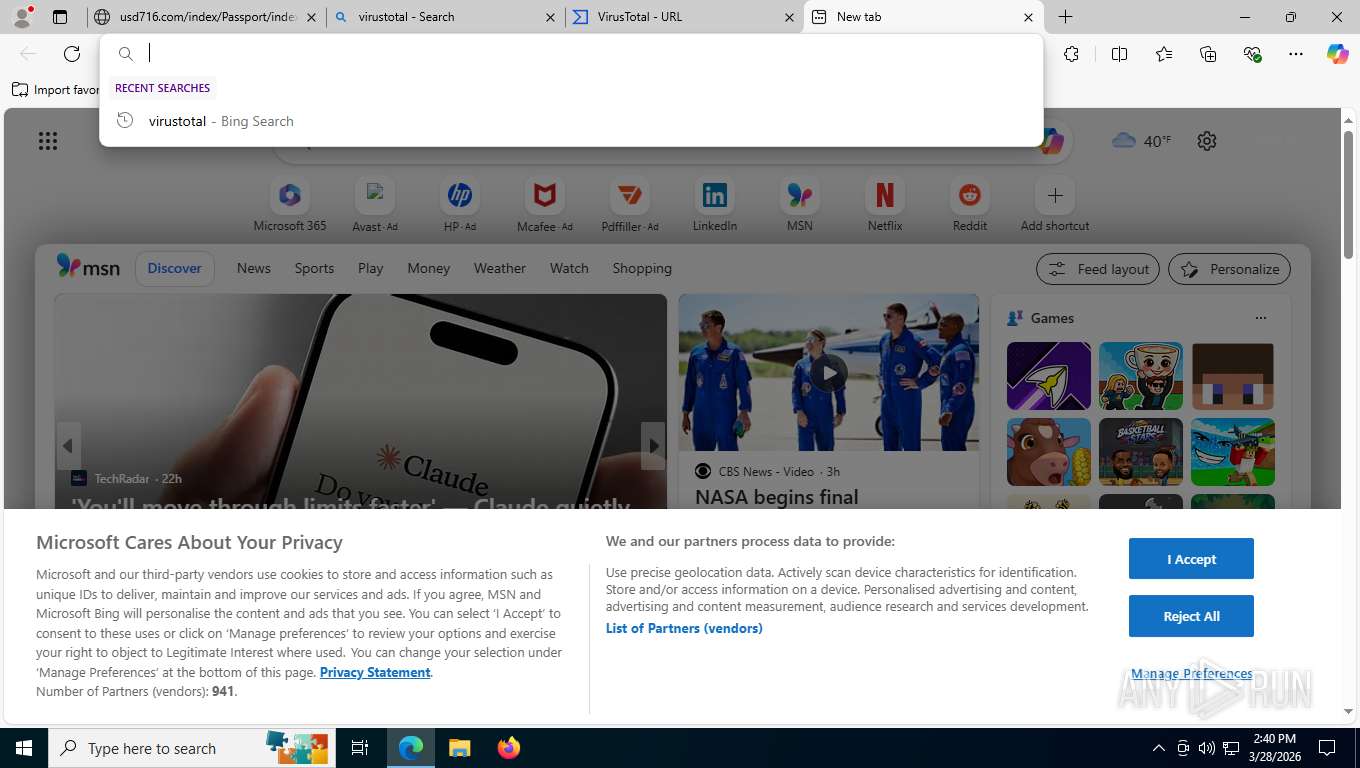The height and width of the screenshot is (768, 1360).
Task: Open the Sports feed tab
Action: click(314, 268)
